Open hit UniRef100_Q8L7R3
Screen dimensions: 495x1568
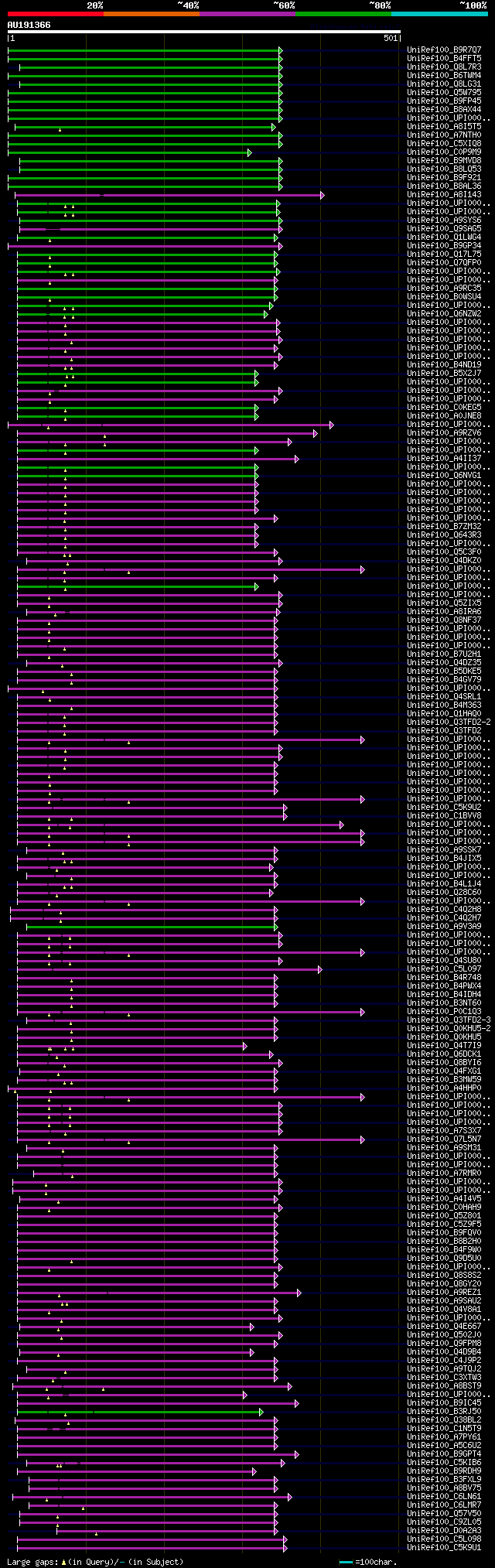[x=444, y=67]
